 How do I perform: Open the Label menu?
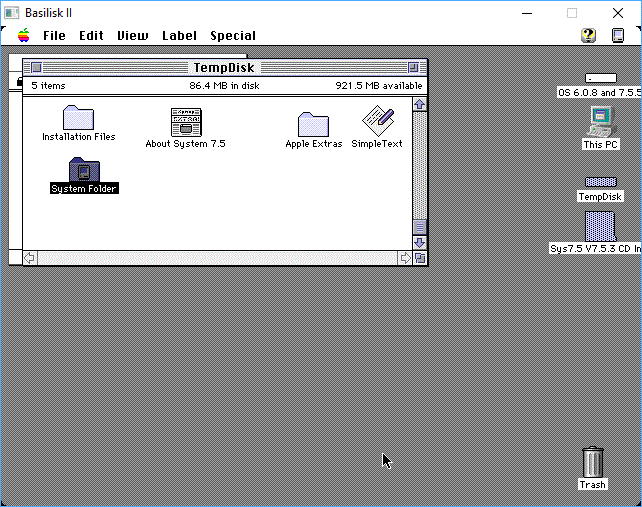tap(179, 36)
